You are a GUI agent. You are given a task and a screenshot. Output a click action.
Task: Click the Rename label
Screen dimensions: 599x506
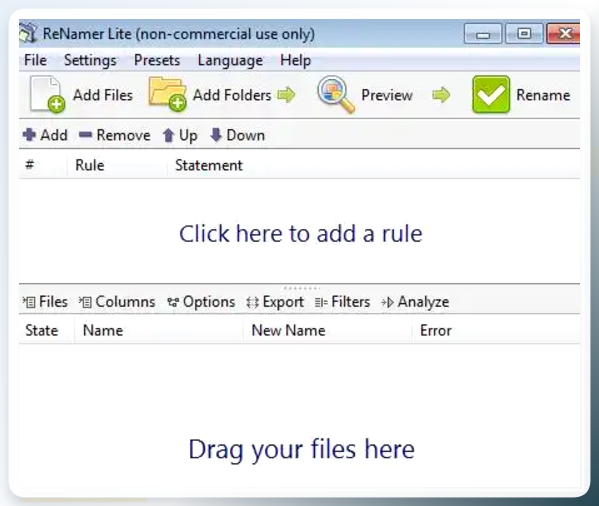[543, 95]
